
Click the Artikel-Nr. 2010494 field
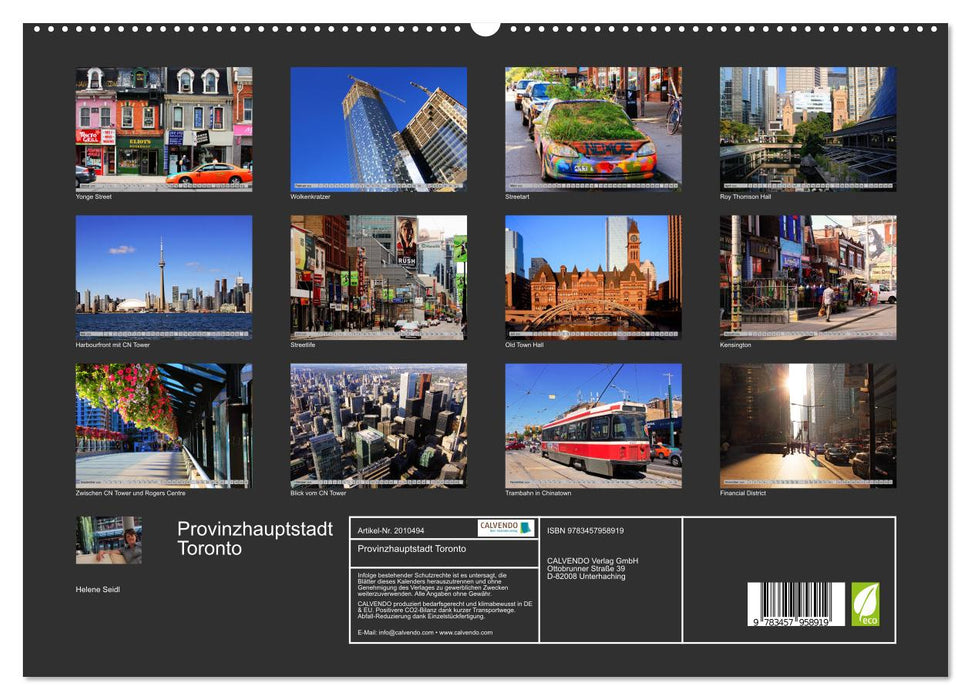pos(392,530)
